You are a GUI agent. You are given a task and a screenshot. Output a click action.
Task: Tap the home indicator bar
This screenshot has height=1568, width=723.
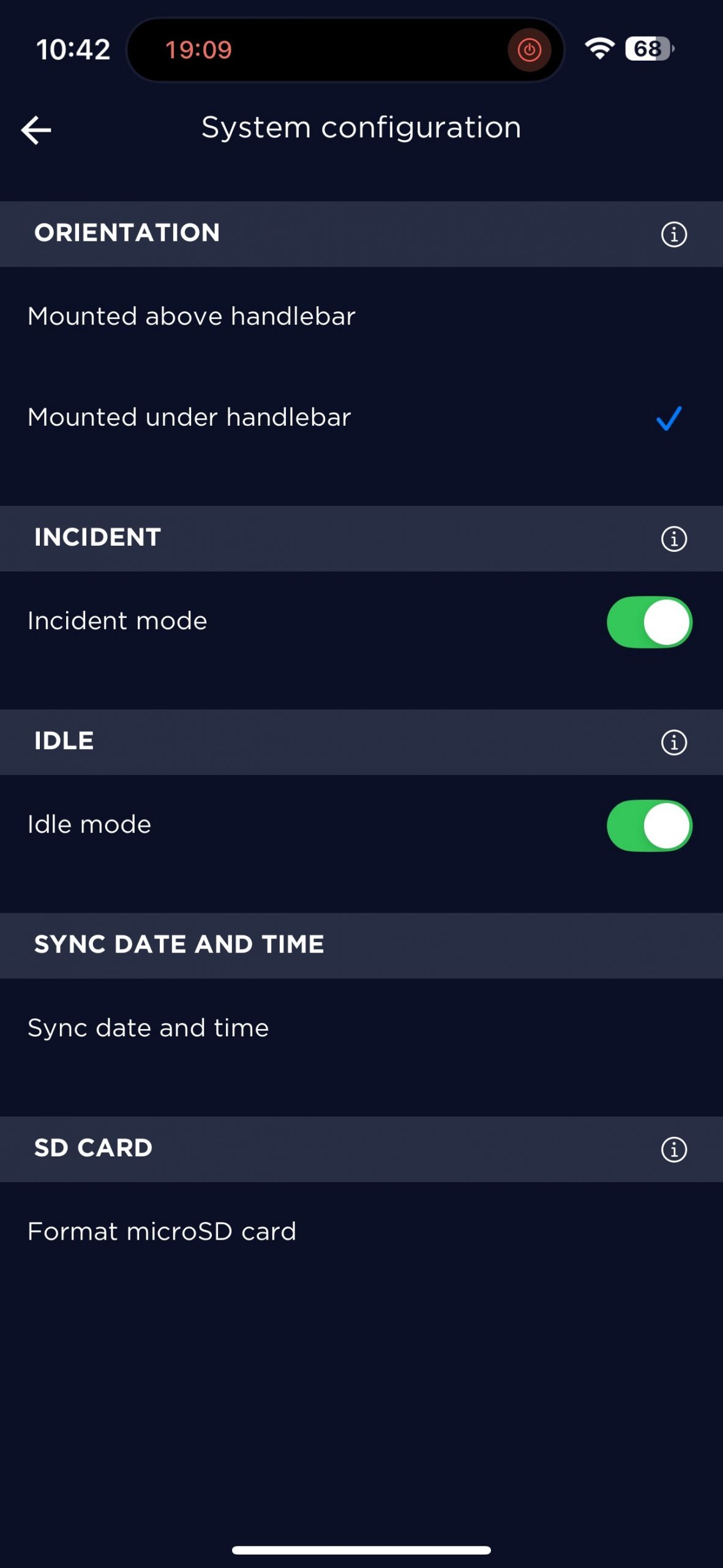coord(361,1550)
